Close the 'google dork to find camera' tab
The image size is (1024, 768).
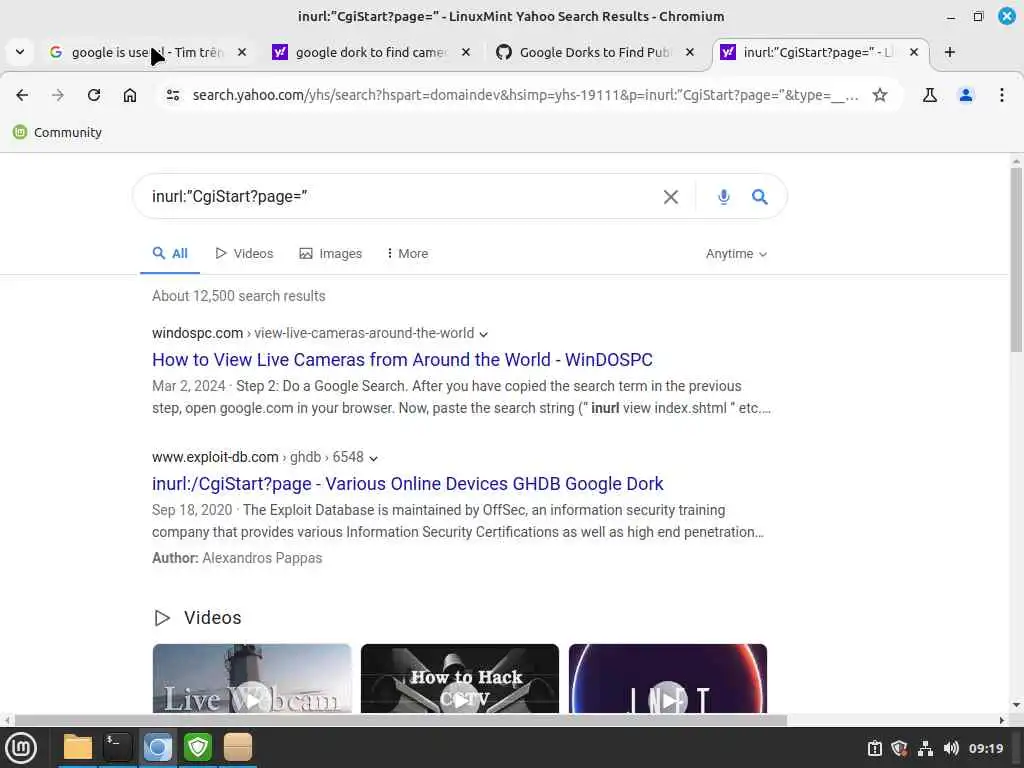pos(466,52)
